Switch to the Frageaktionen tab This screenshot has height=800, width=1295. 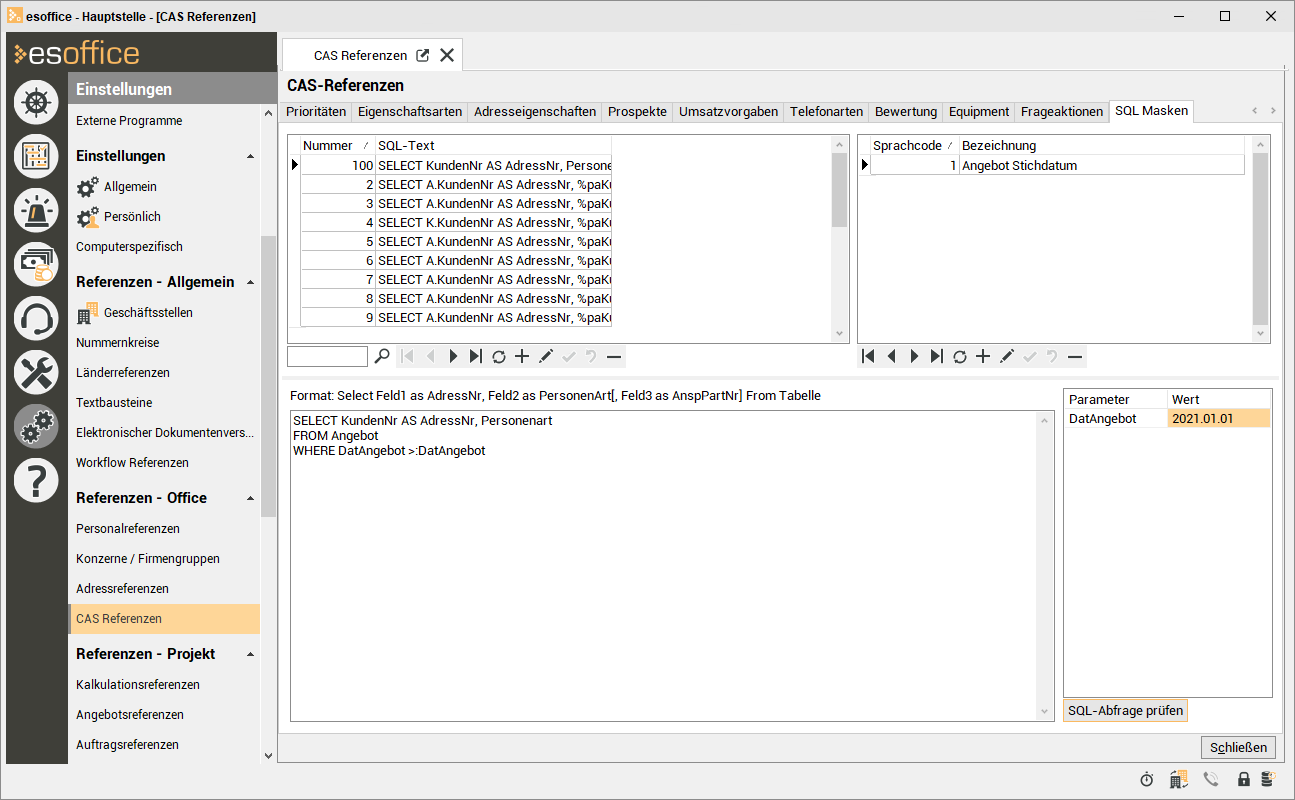point(1062,112)
